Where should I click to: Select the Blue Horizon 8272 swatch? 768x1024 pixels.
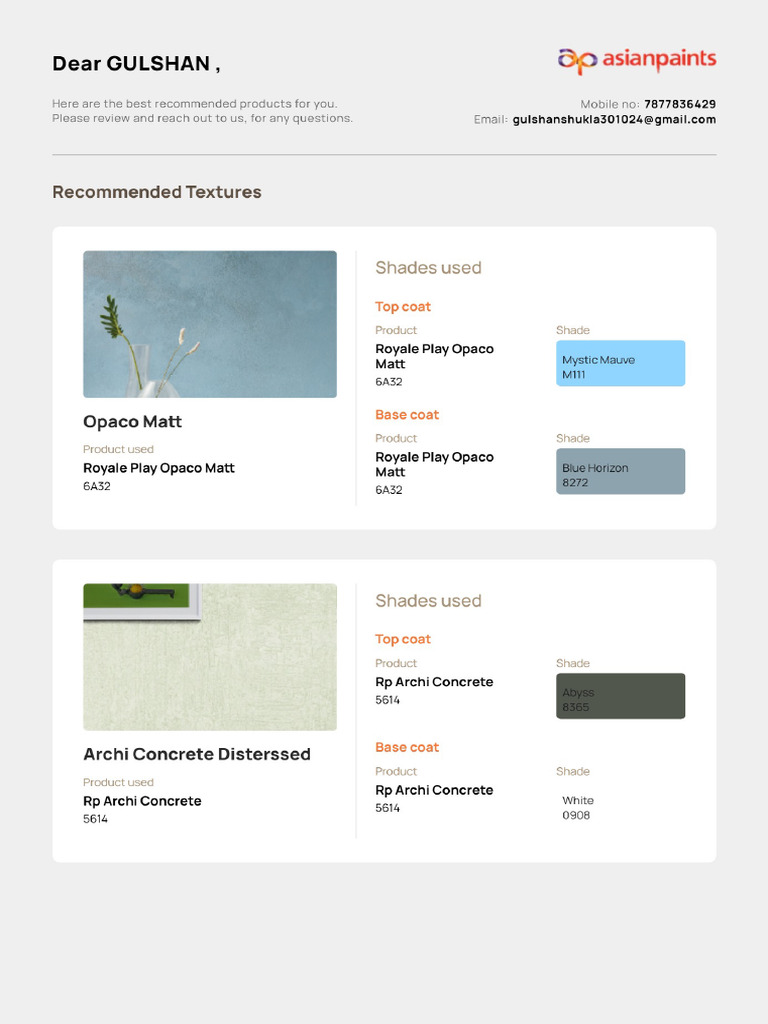pos(620,471)
